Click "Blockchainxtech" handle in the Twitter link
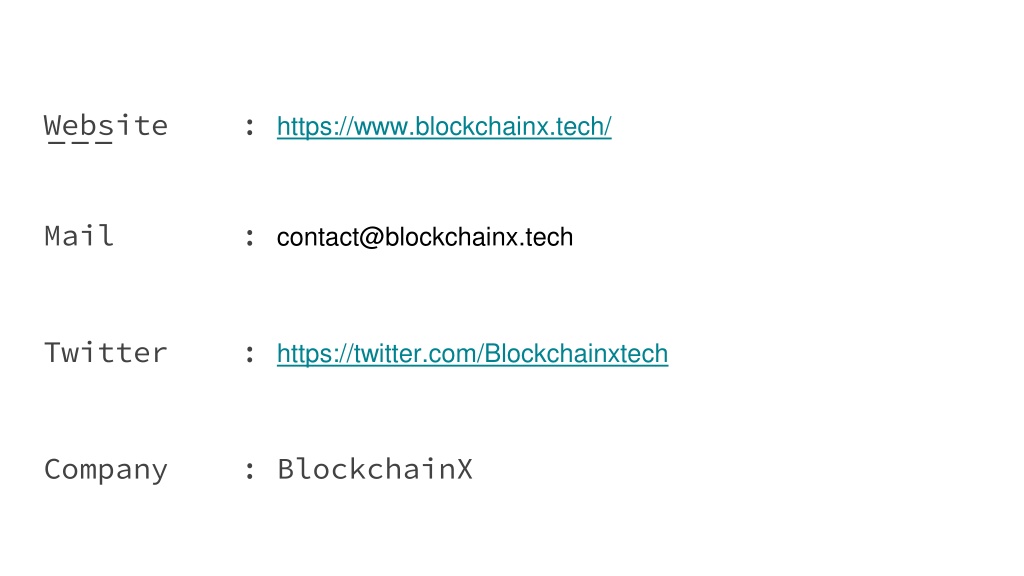1024x576 pixels. coord(577,354)
